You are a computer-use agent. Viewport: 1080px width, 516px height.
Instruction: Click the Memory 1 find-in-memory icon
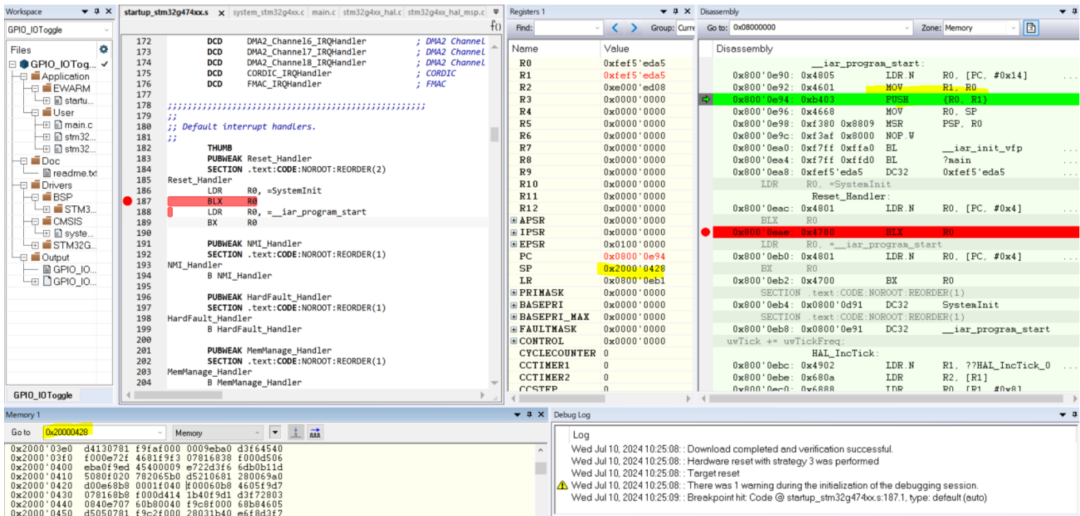coord(295,433)
